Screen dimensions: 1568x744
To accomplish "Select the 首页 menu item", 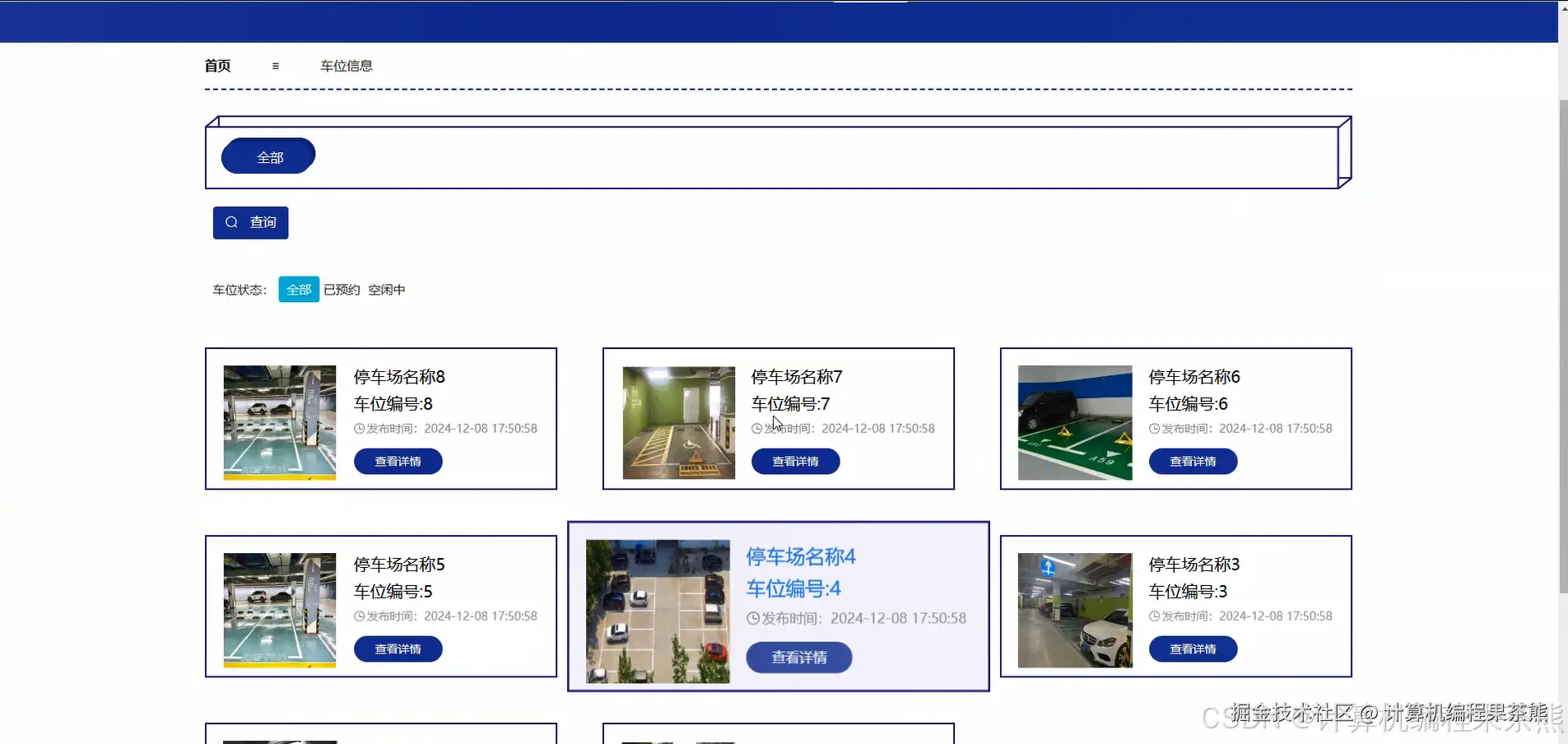I will pos(217,65).
